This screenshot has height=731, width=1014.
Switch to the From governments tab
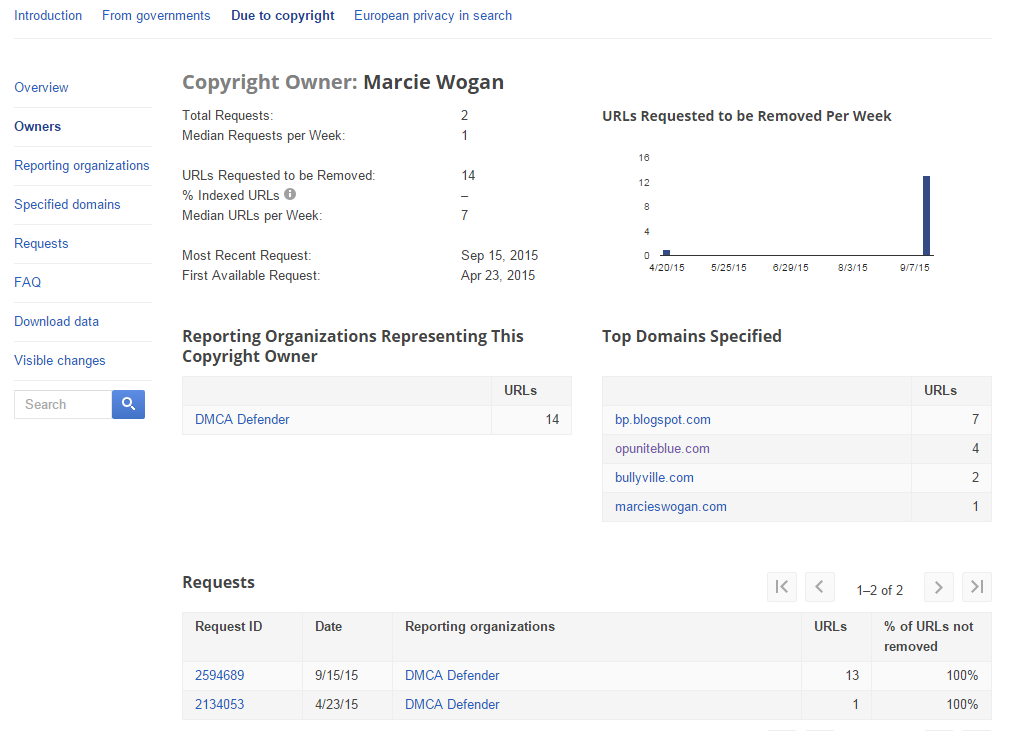click(156, 16)
